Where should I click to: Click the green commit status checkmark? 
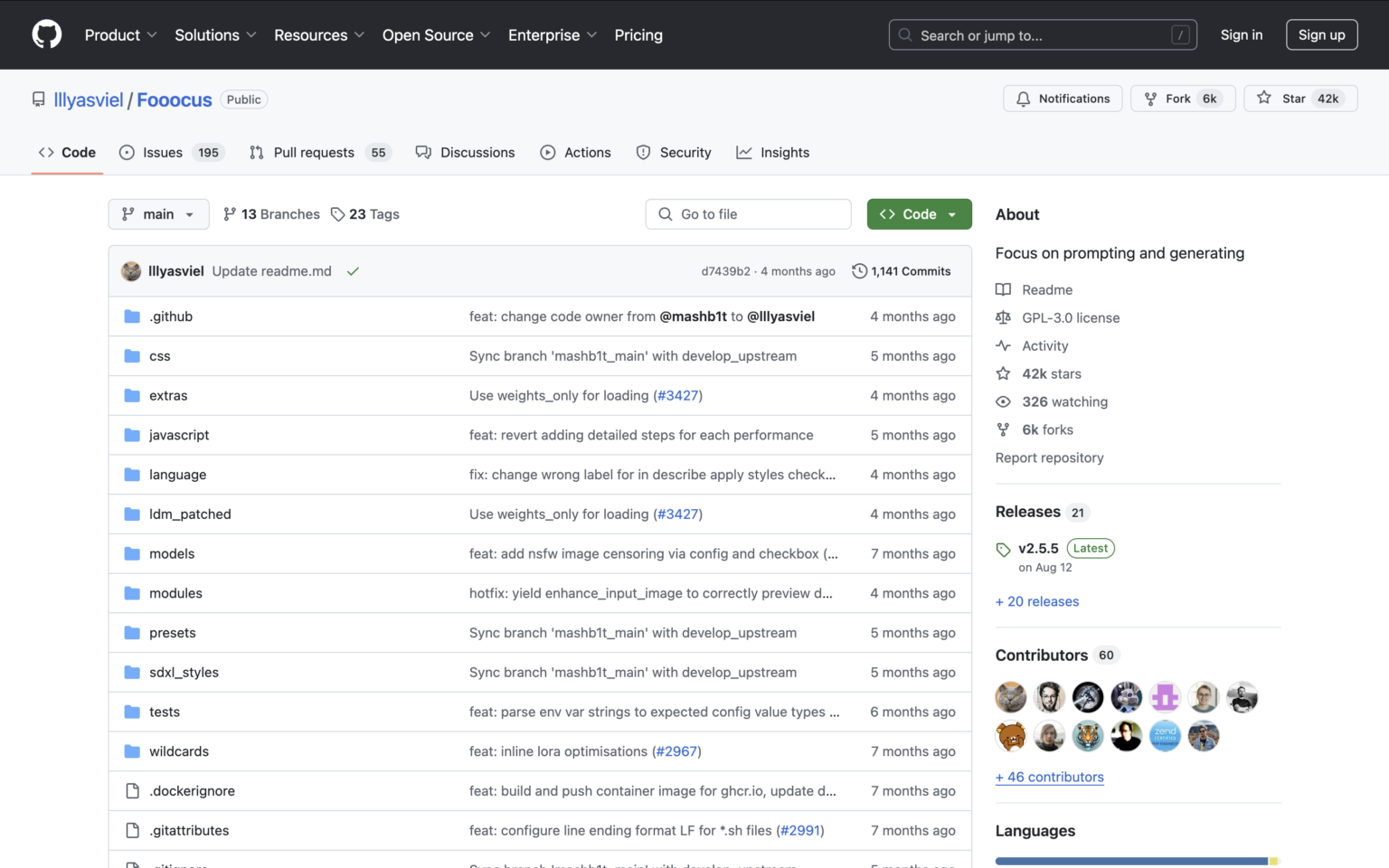point(353,271)
